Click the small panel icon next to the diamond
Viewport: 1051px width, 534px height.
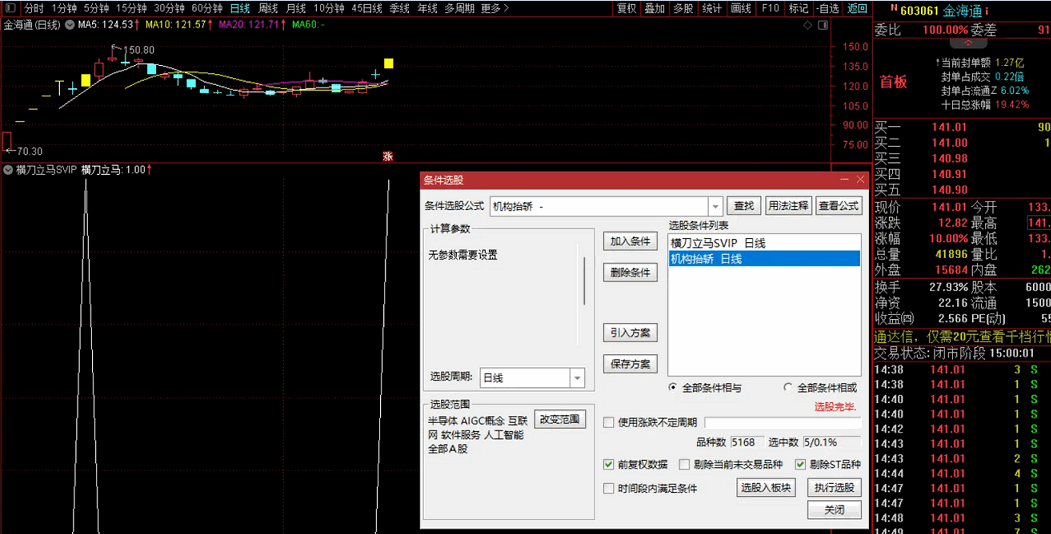(821, 25)
